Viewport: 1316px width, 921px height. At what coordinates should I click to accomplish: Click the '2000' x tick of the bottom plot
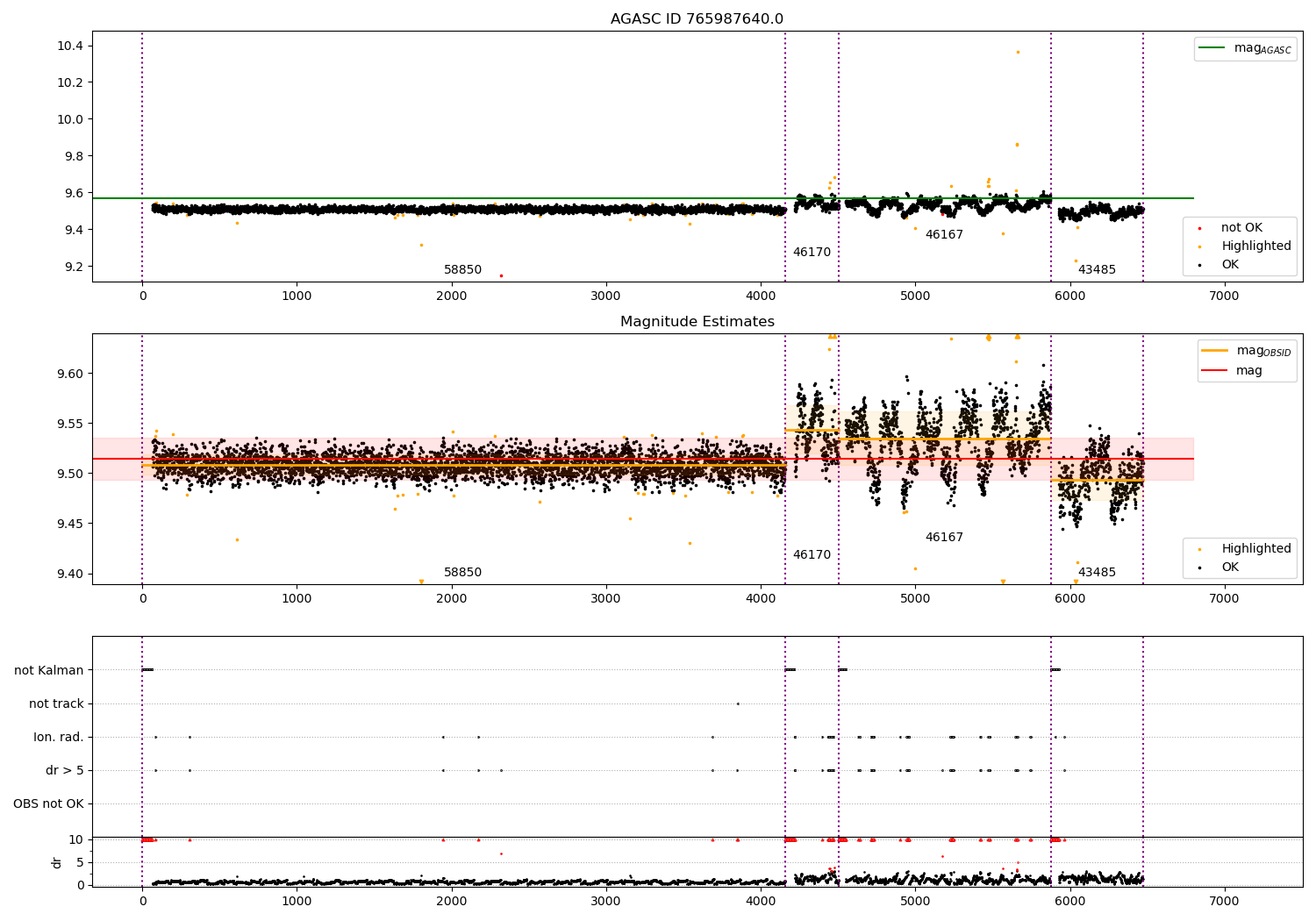click(x=452, y=902)
